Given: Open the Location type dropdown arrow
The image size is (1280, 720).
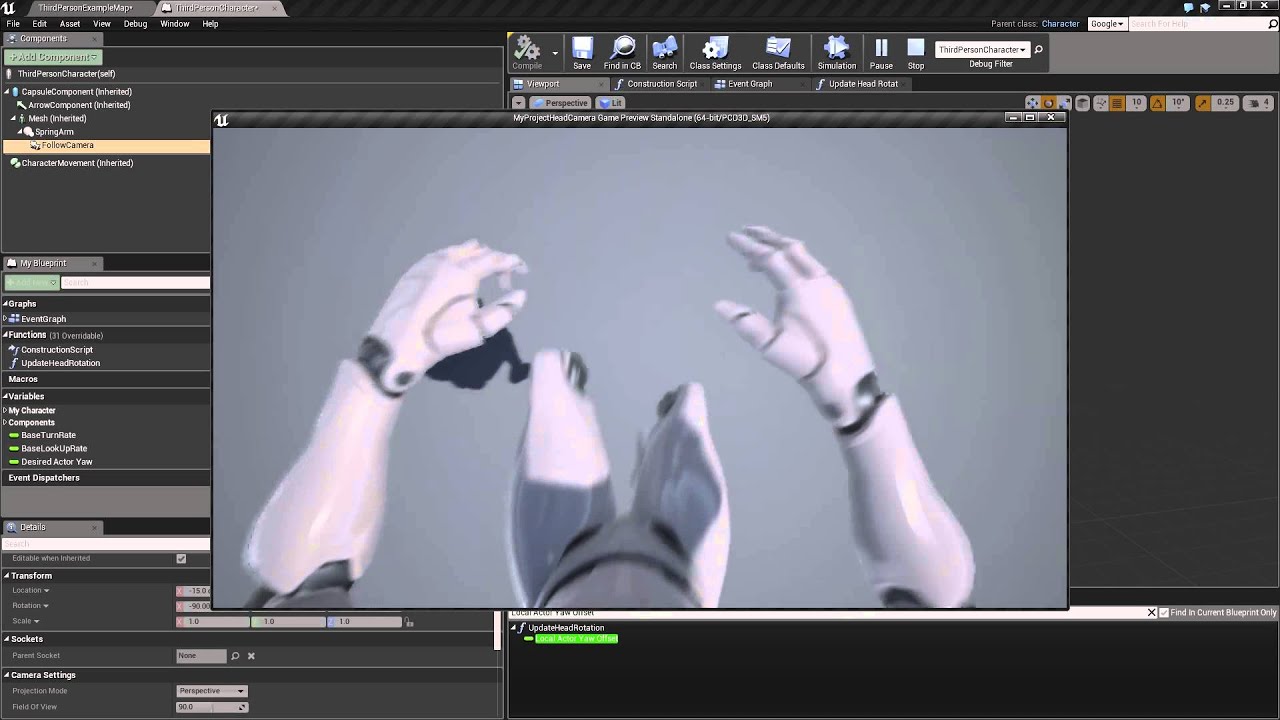Looking at the screenshot, I should [x=46, y=591].
